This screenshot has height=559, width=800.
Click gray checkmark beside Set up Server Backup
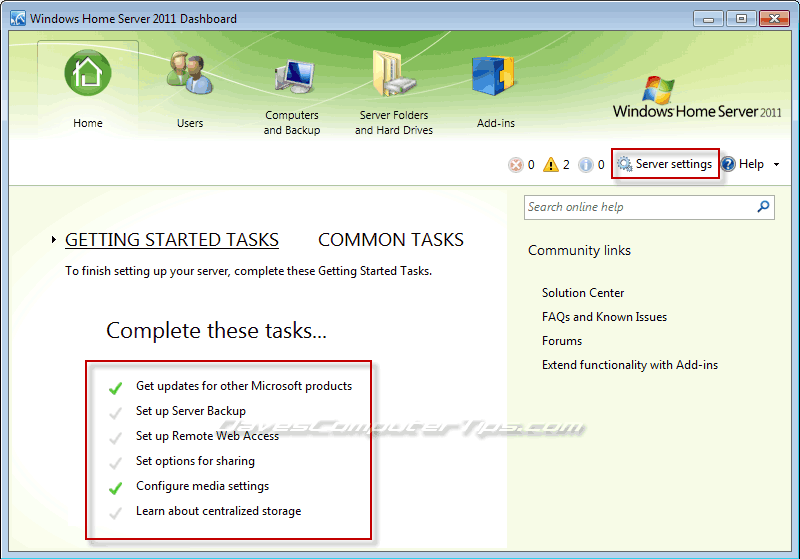pos(115,413)
